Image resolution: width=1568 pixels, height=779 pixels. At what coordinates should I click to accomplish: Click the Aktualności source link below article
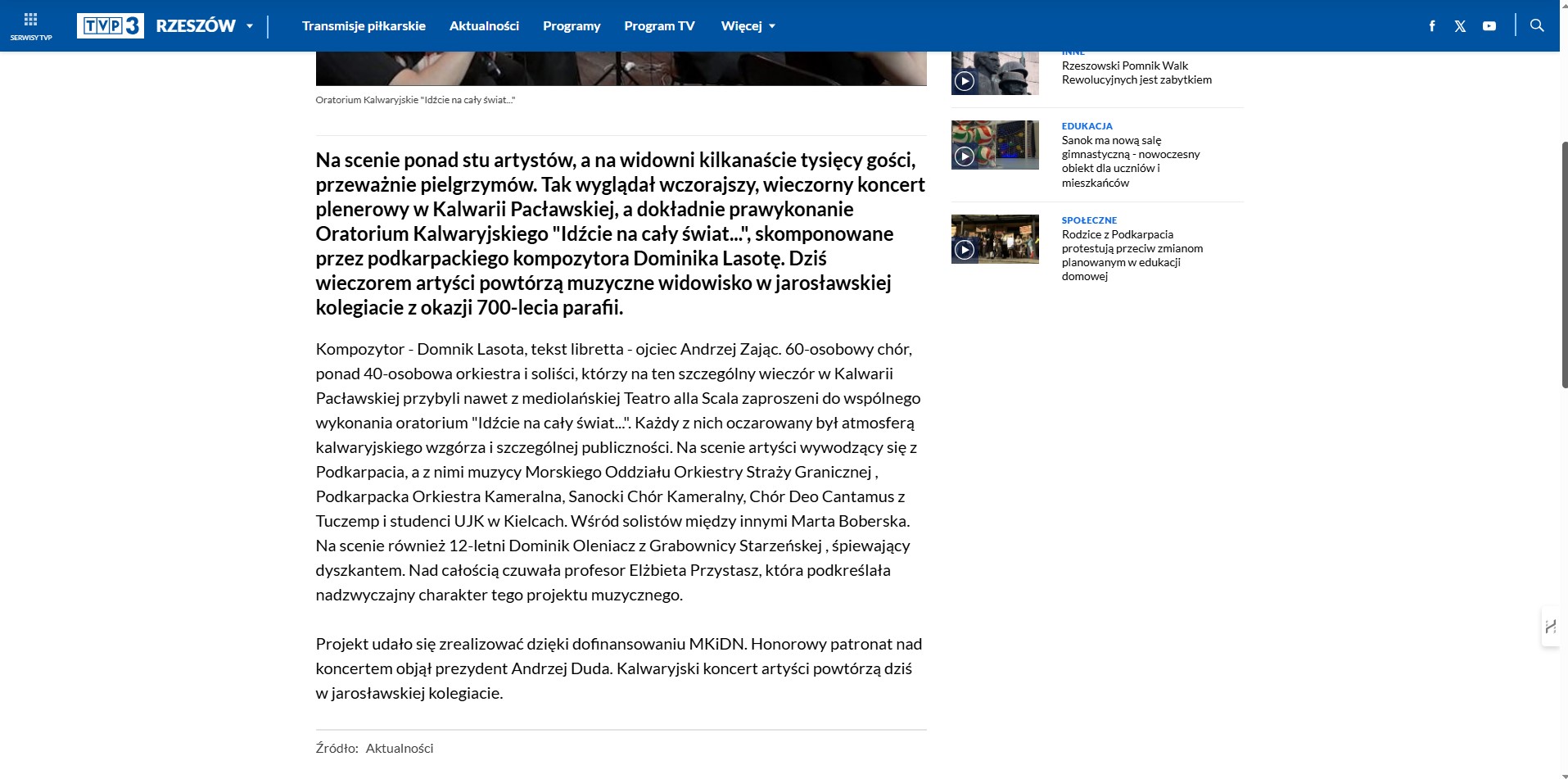pyautogui.click(x=400, y=748)
